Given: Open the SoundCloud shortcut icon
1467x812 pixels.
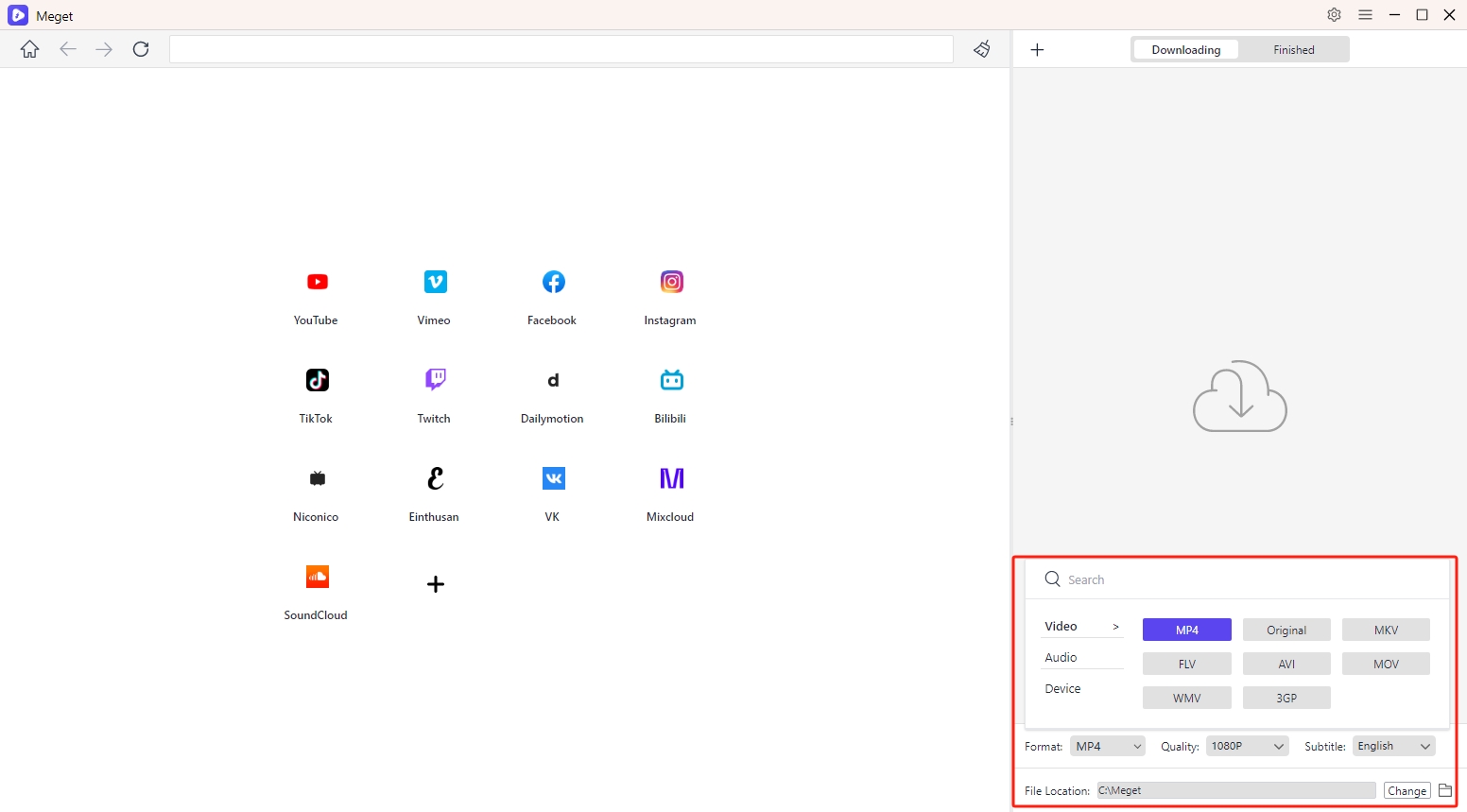Looking at the screenshot, I should pos(318,577).
